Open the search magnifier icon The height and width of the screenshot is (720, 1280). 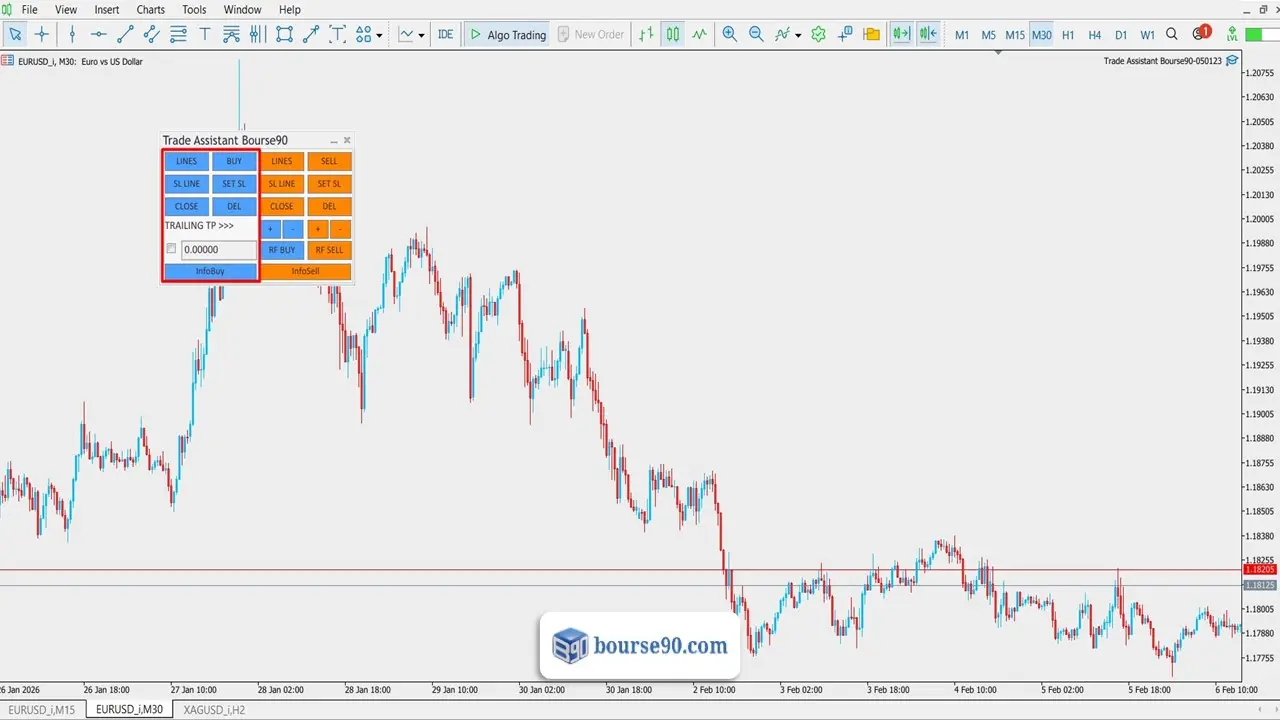point(1172,34)
